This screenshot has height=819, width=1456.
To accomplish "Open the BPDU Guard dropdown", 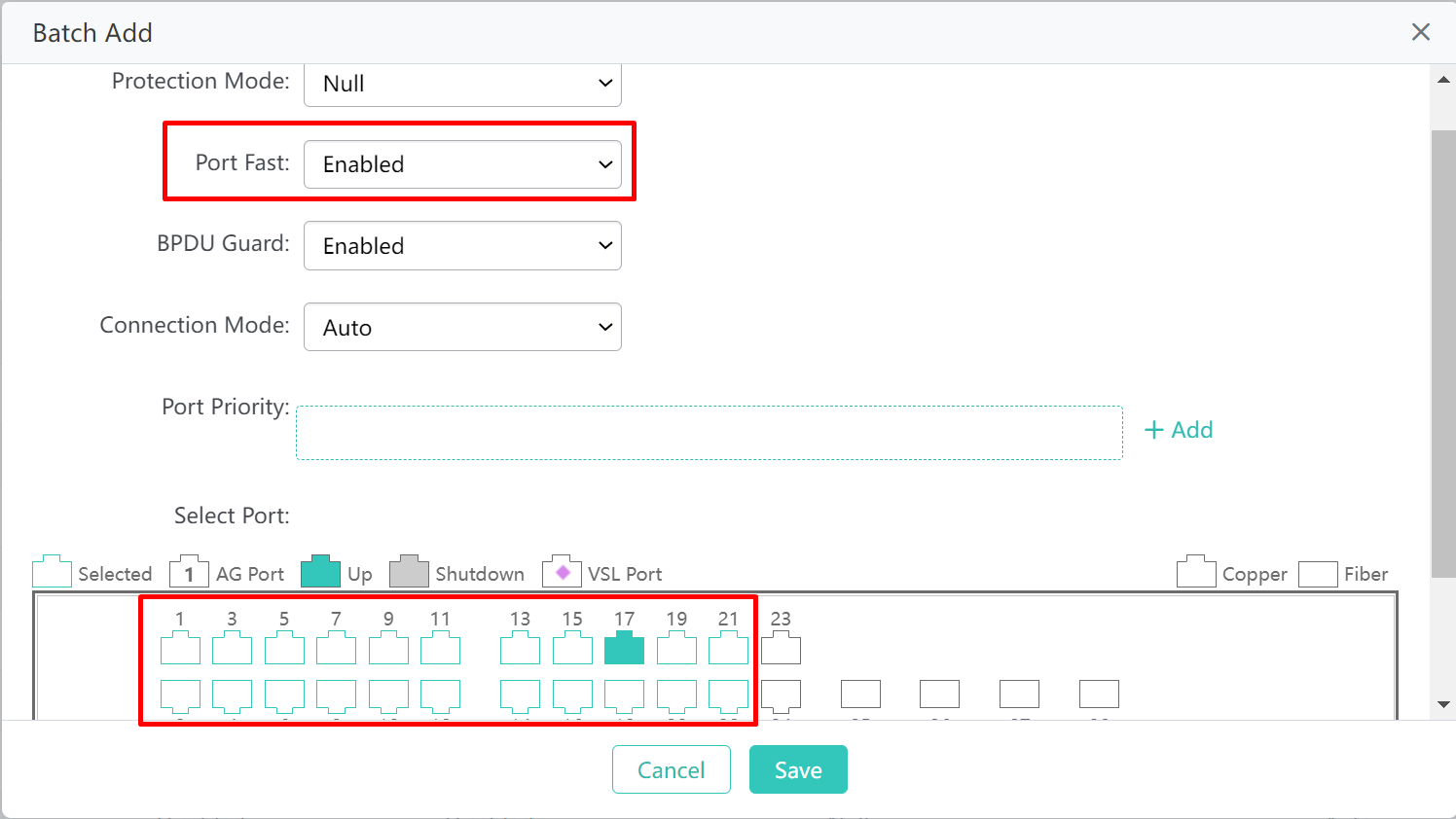I will (462, 245).
